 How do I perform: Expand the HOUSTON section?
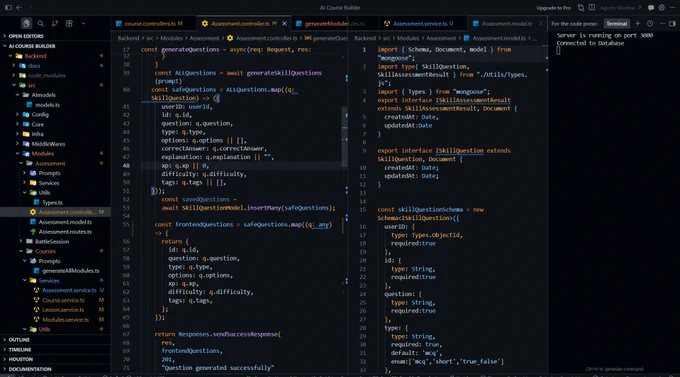(x=55, y=359)
